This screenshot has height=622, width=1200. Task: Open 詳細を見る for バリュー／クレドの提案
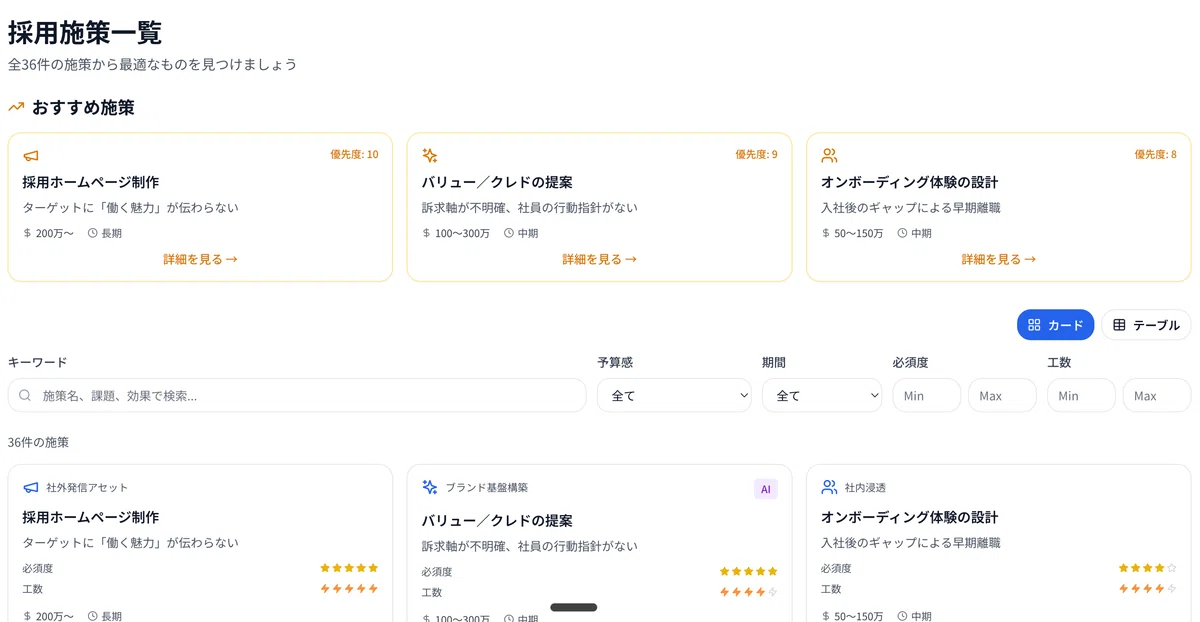(x=599, y=259)
